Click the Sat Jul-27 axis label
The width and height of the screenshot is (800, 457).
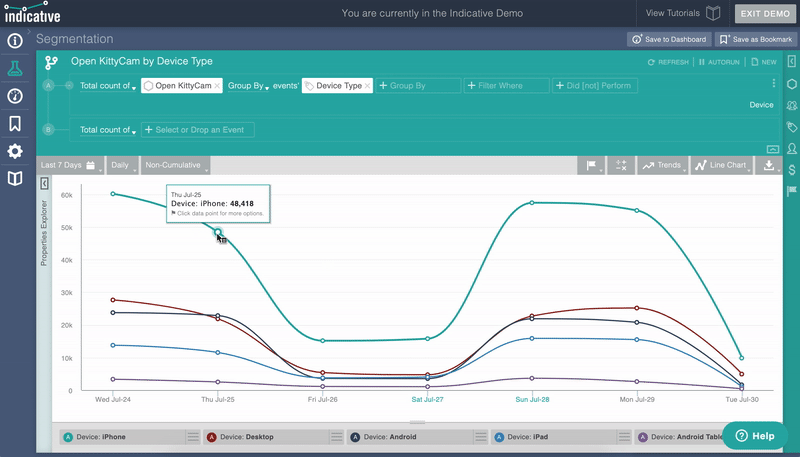coord(427,399)
